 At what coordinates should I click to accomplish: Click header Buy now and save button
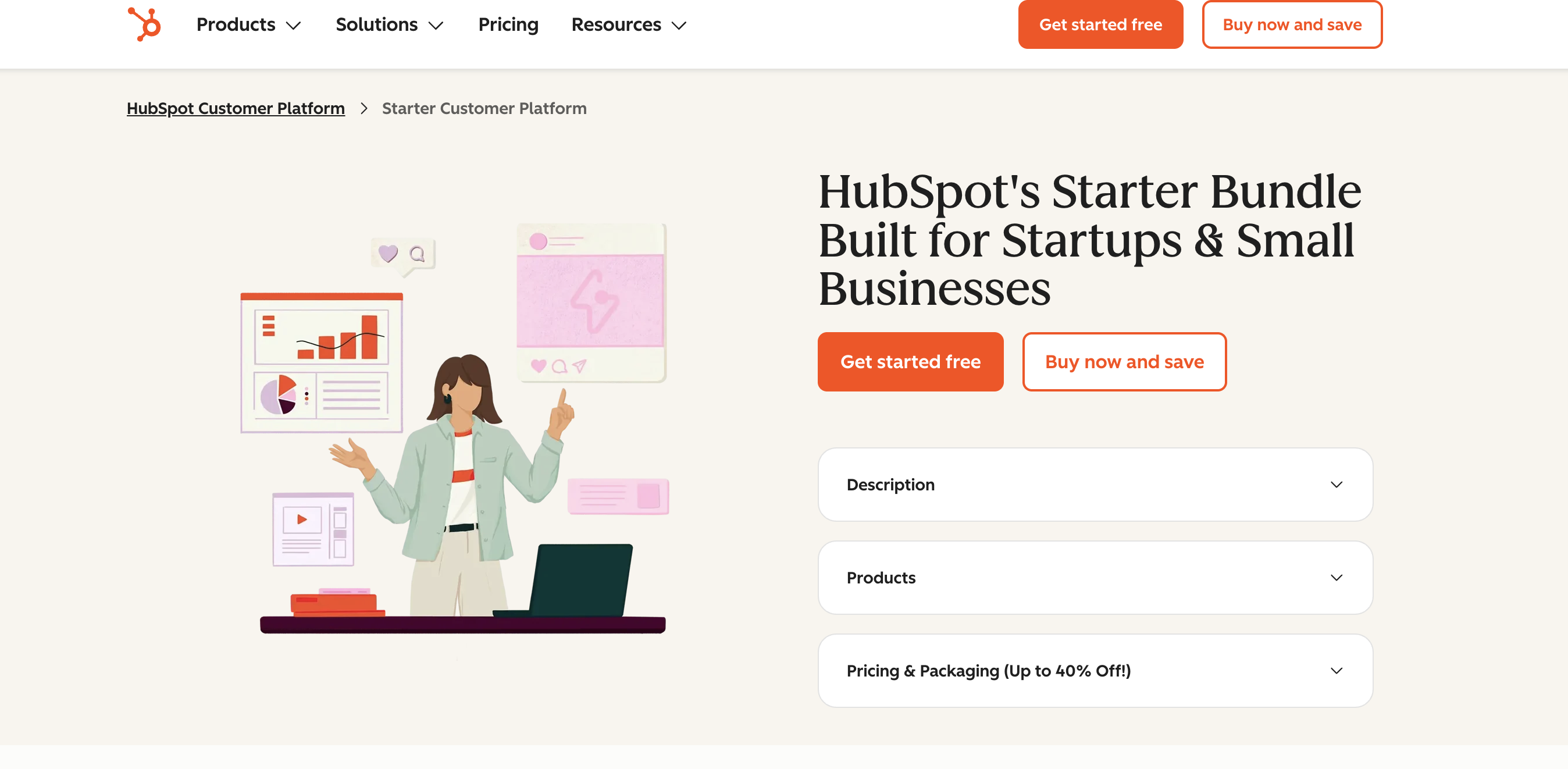point(1292,24)
